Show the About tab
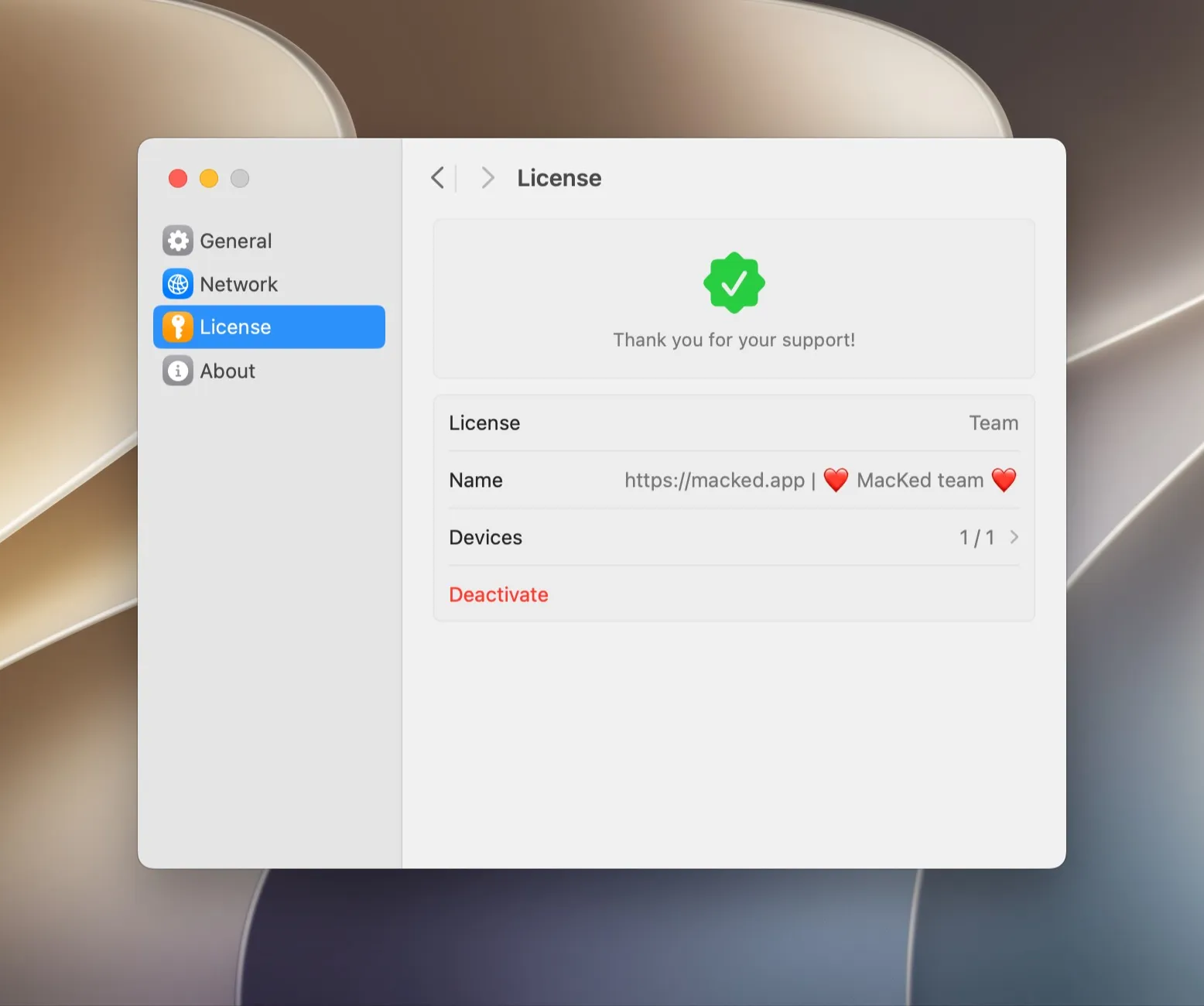The height and width of the screenshot is (1006, 1204). (x=269, y=371)
